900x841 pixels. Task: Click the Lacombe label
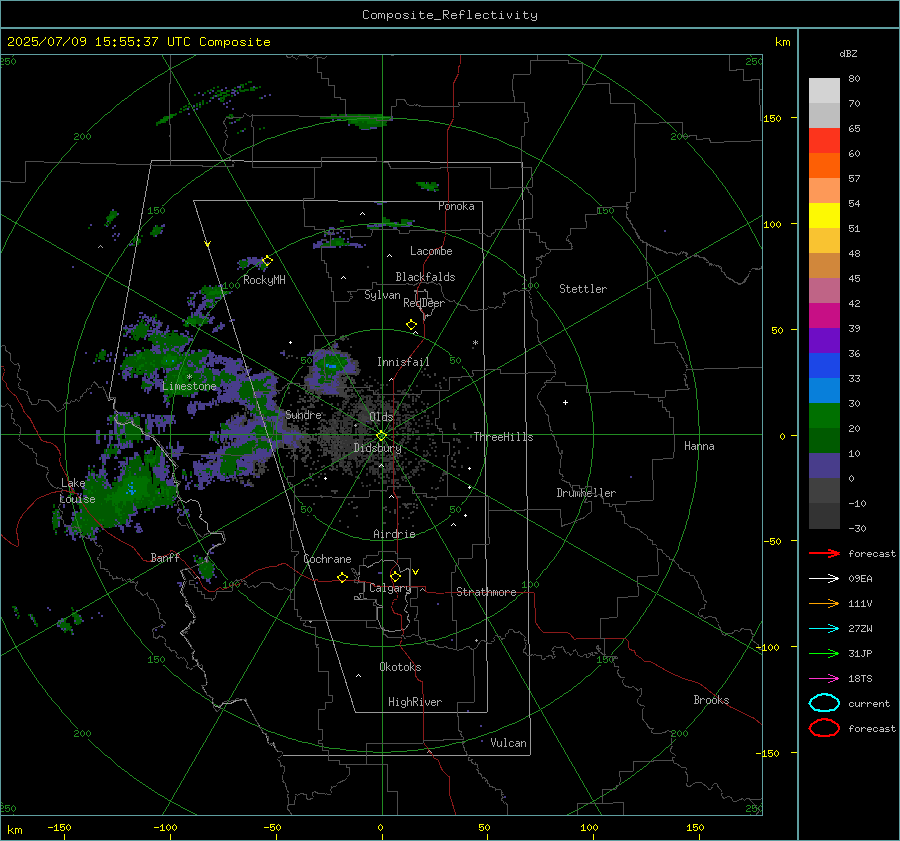point(431,251)
